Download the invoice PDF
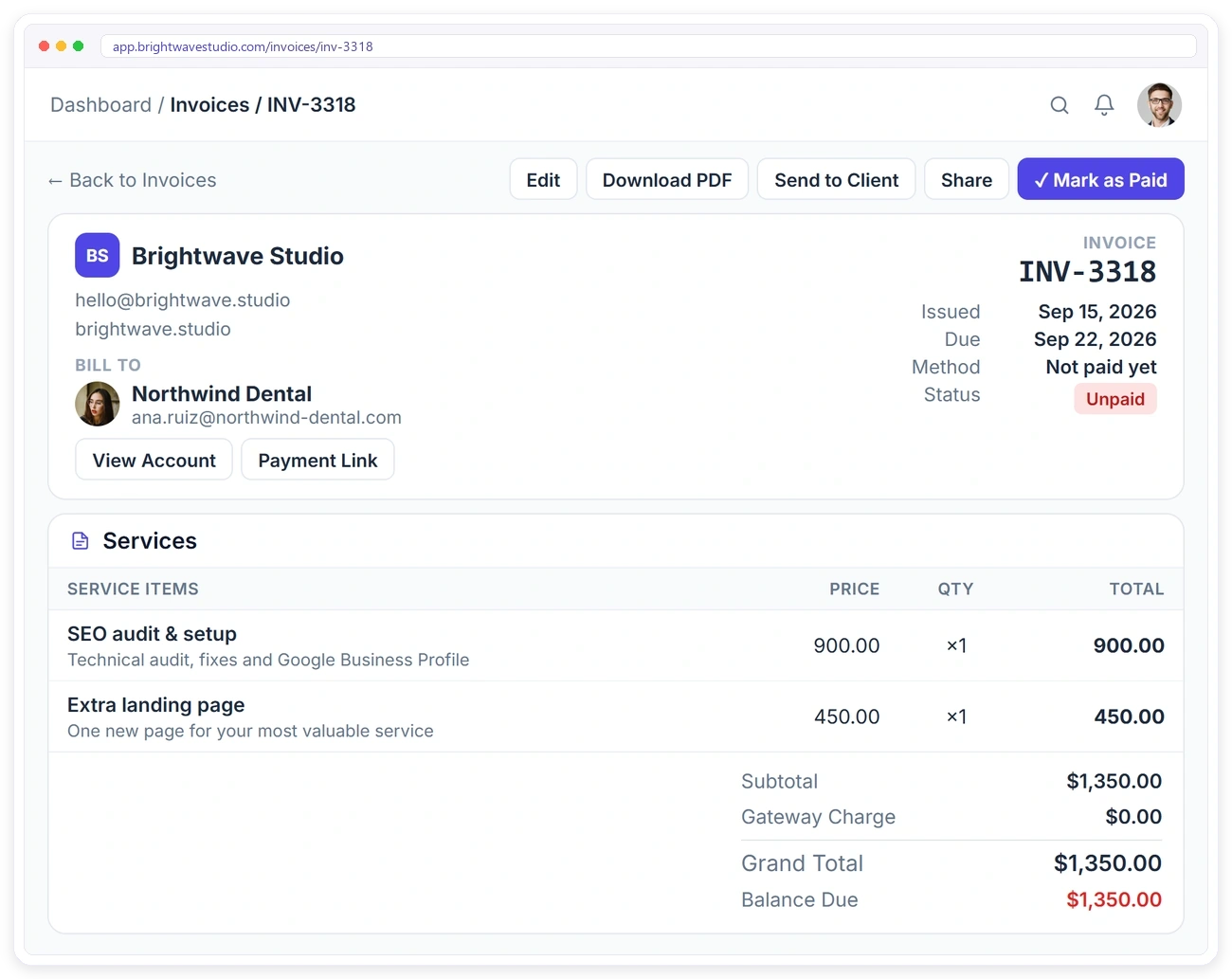 pos(667,180)
